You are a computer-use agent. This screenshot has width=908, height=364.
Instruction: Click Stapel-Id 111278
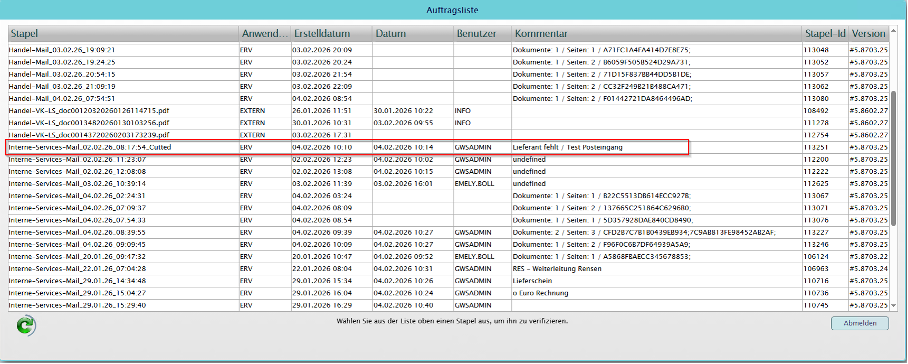point(815,123)
